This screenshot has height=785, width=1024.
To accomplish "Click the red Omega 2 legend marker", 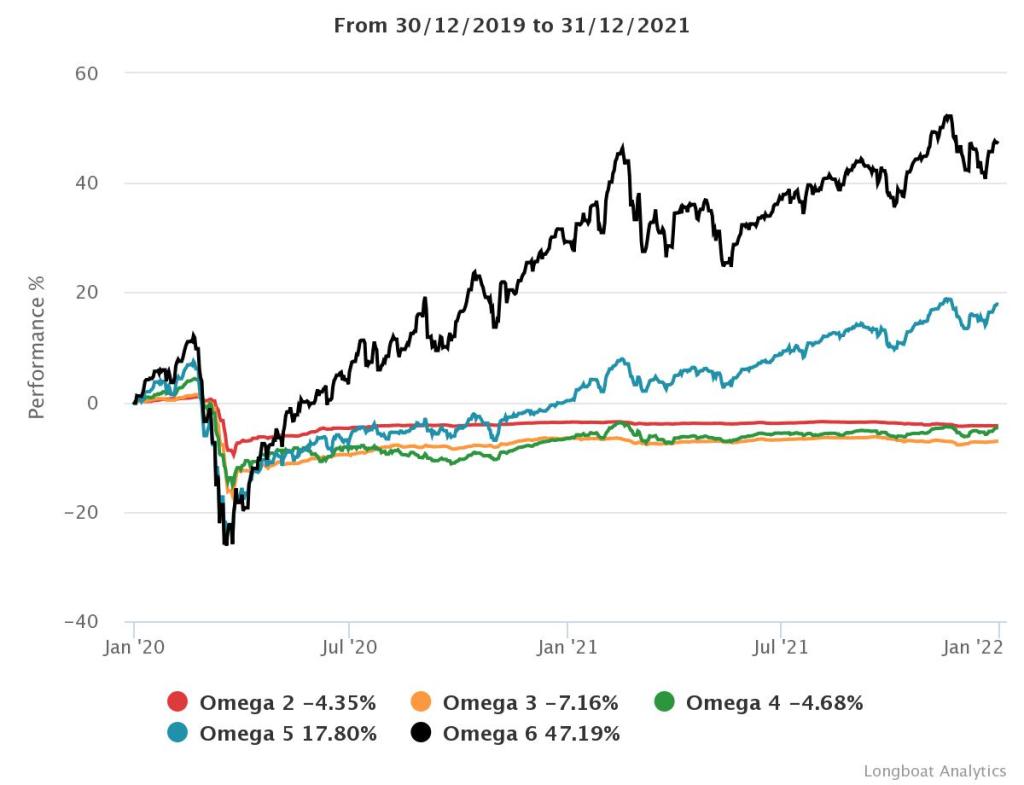I will [x=178, y=703].
